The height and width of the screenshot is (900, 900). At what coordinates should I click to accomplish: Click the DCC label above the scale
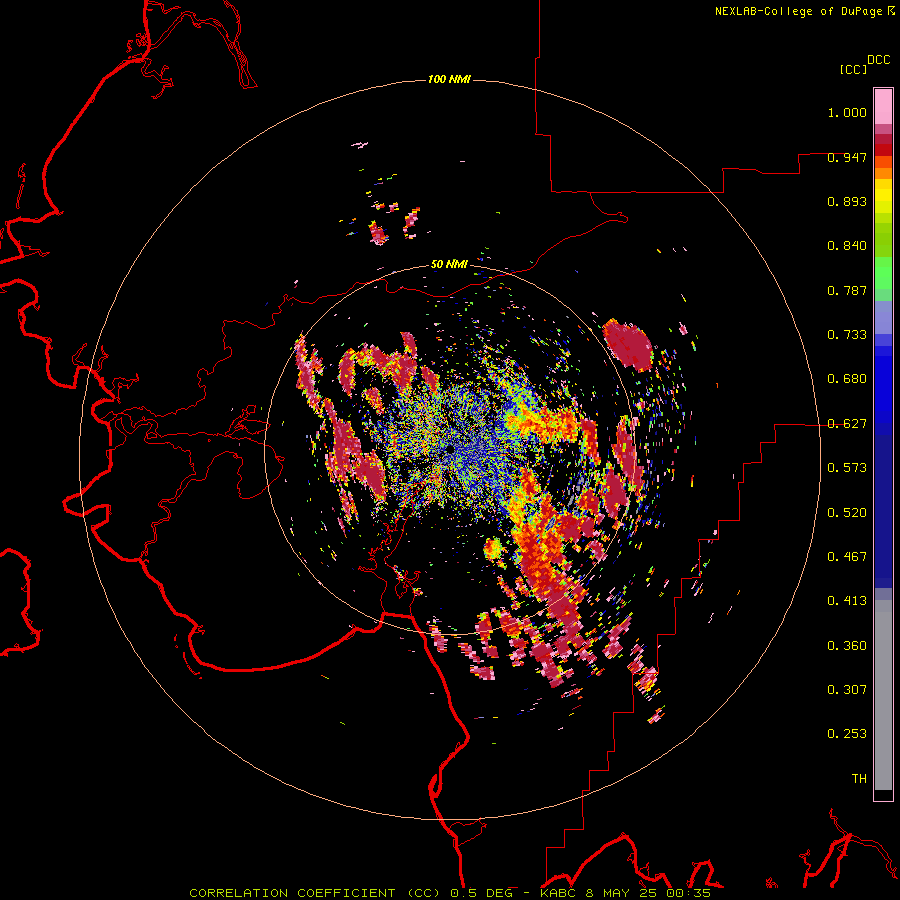(x=878, y=60)
